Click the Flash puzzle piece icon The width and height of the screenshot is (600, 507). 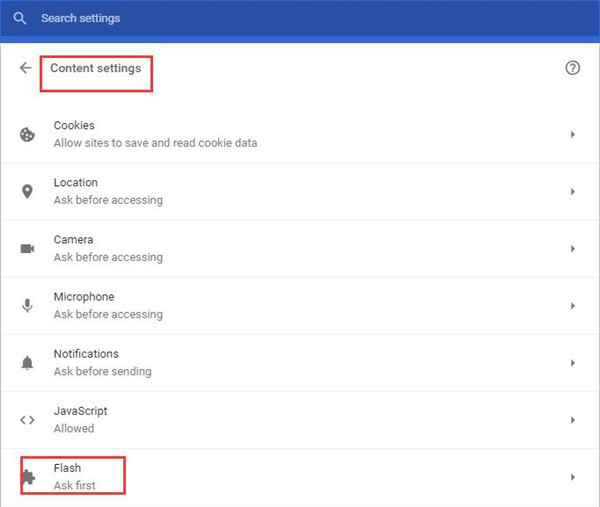pos(28,477)
